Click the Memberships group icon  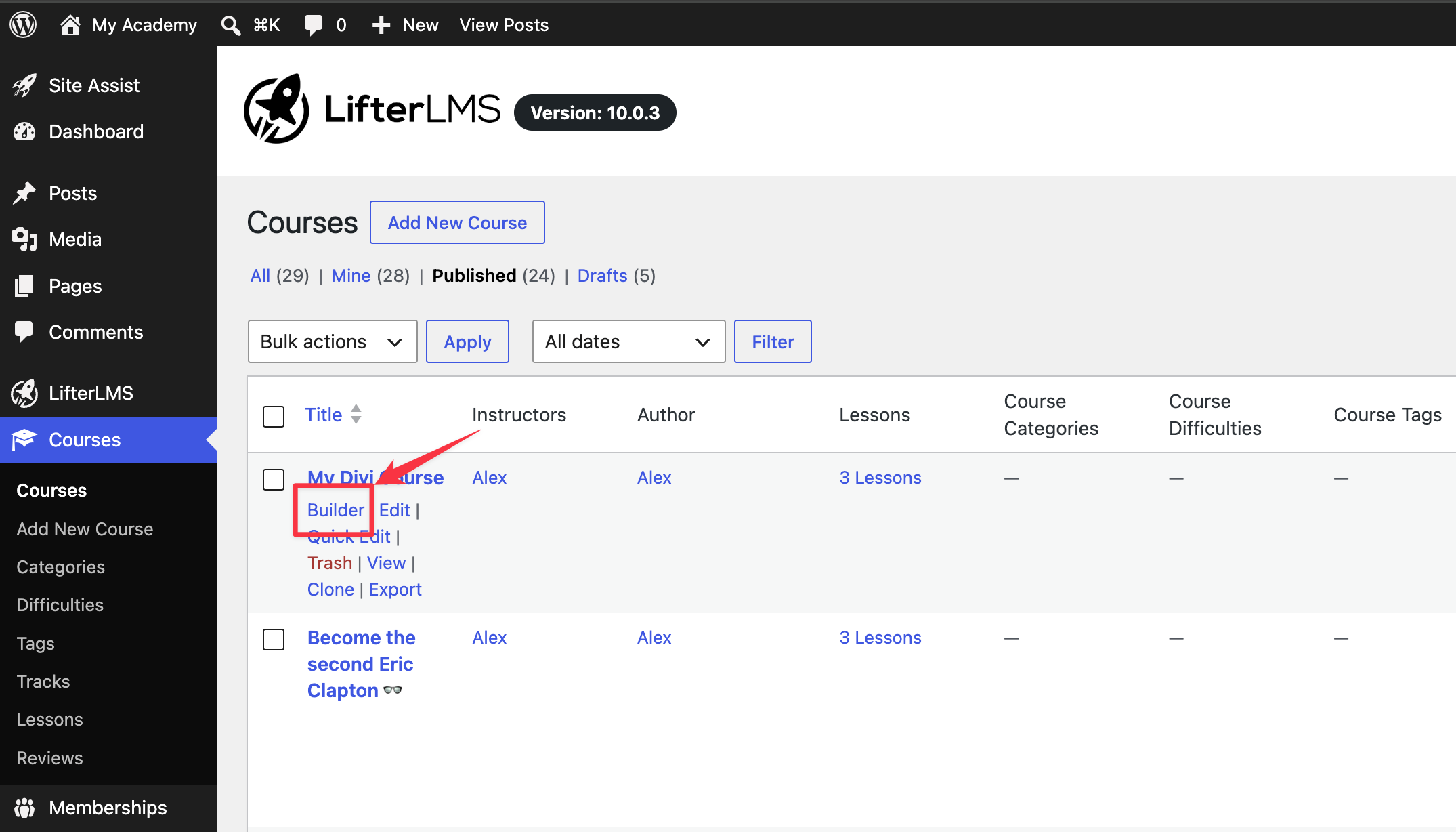click(x=24, y=808)
